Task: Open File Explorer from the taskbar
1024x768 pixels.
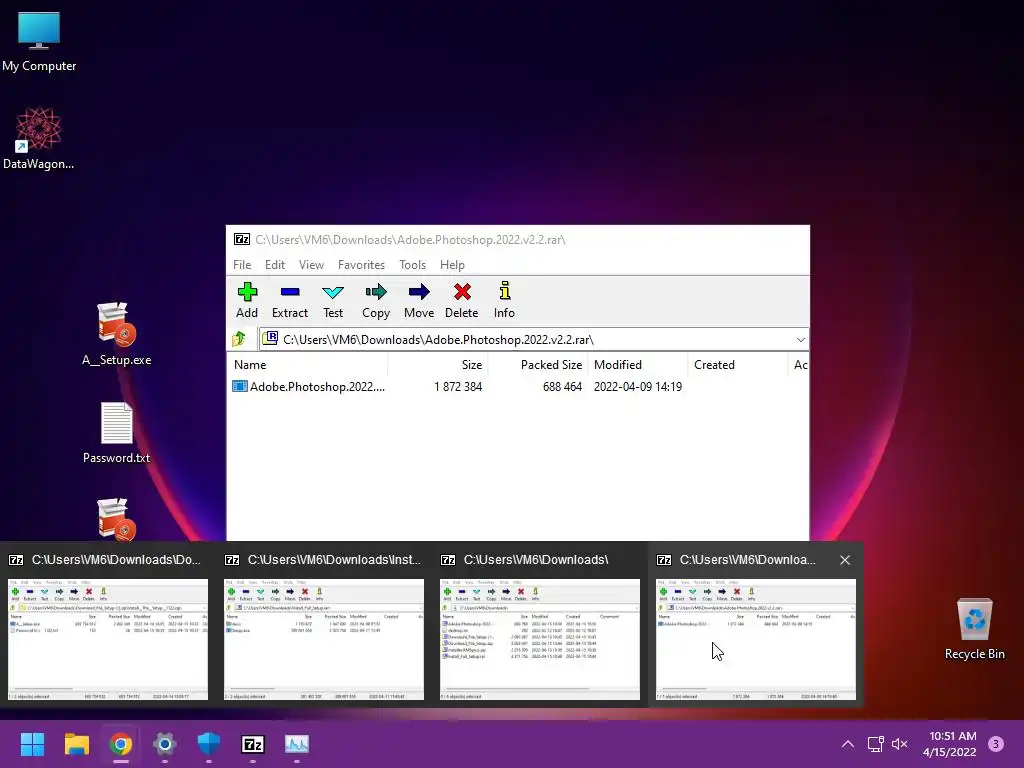Action: click(76, 744)
